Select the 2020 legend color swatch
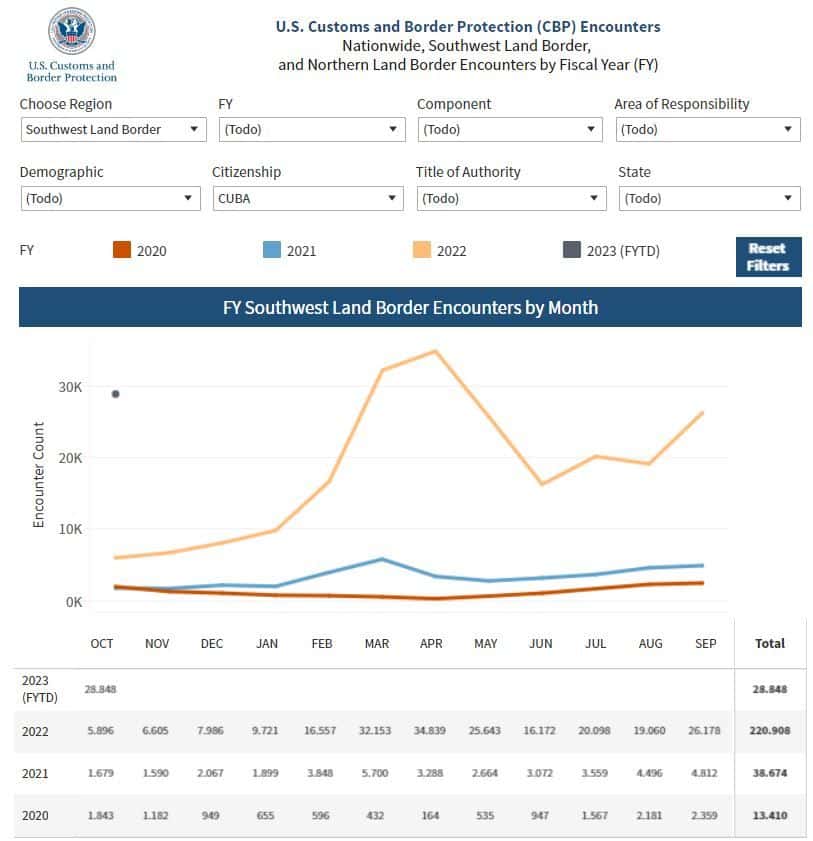Viewport: 813px width, 841px height. (122, 250)
